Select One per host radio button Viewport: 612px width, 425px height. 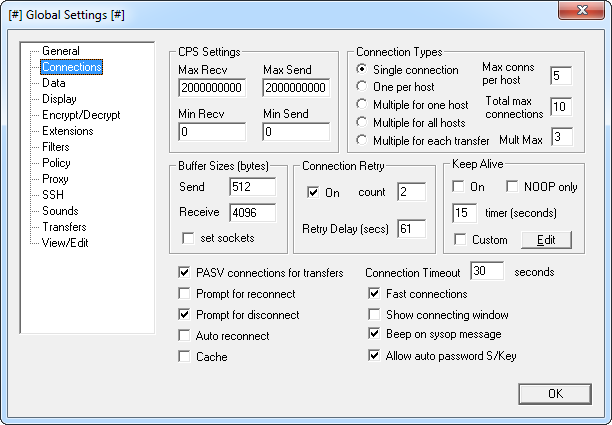point(362,86)
